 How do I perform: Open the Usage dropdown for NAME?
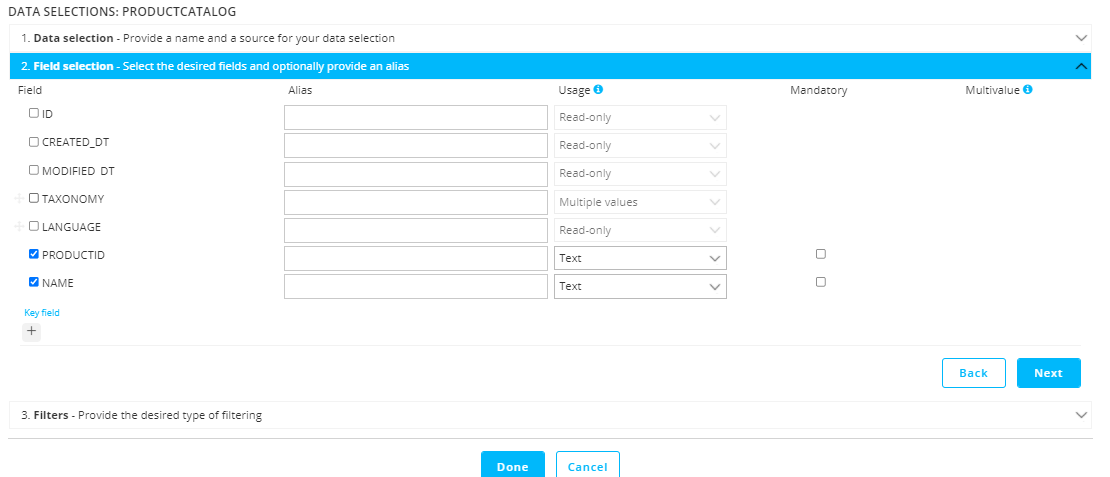(x=640, y=286)
